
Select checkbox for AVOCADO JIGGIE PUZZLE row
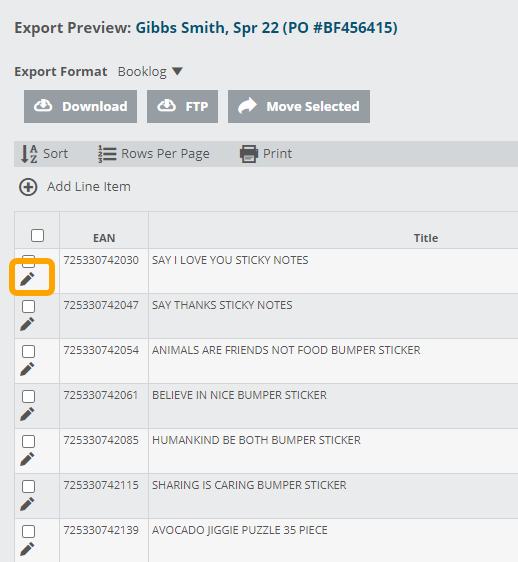tap(28, 532)
